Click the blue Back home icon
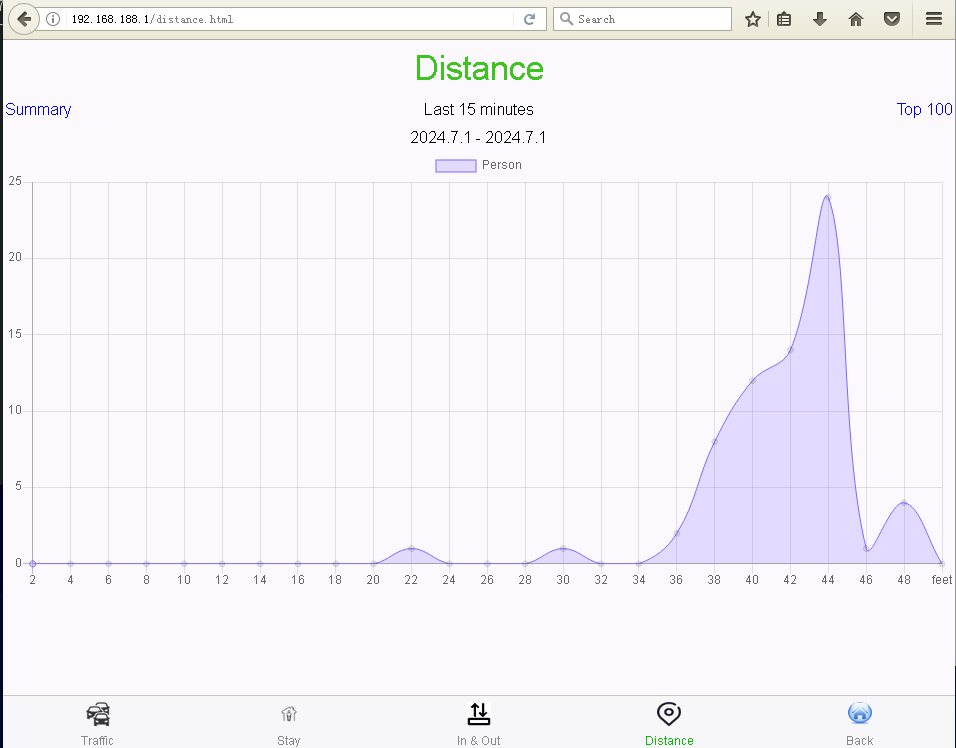 pyautogui.click(x=860, y=713)
